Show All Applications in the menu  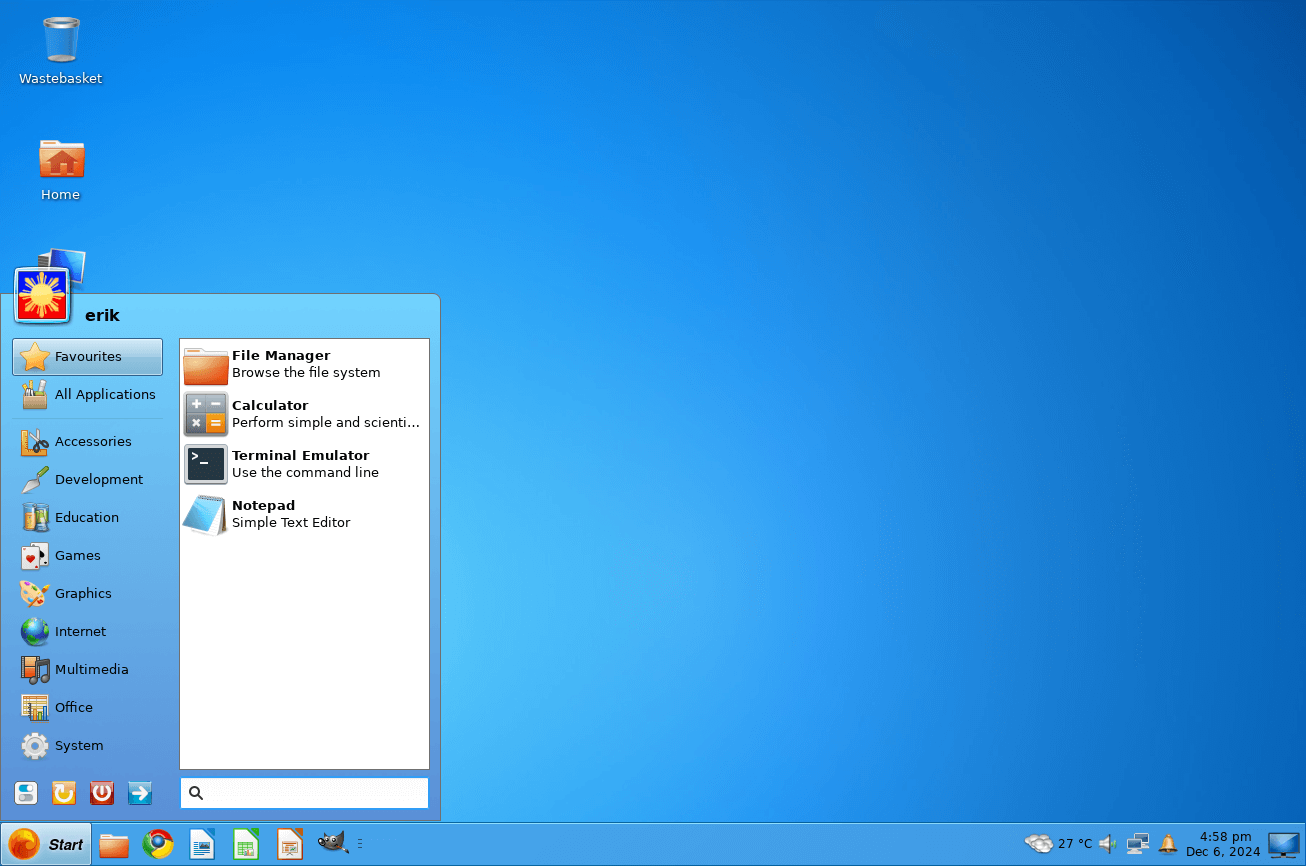[x=88, y=395]
